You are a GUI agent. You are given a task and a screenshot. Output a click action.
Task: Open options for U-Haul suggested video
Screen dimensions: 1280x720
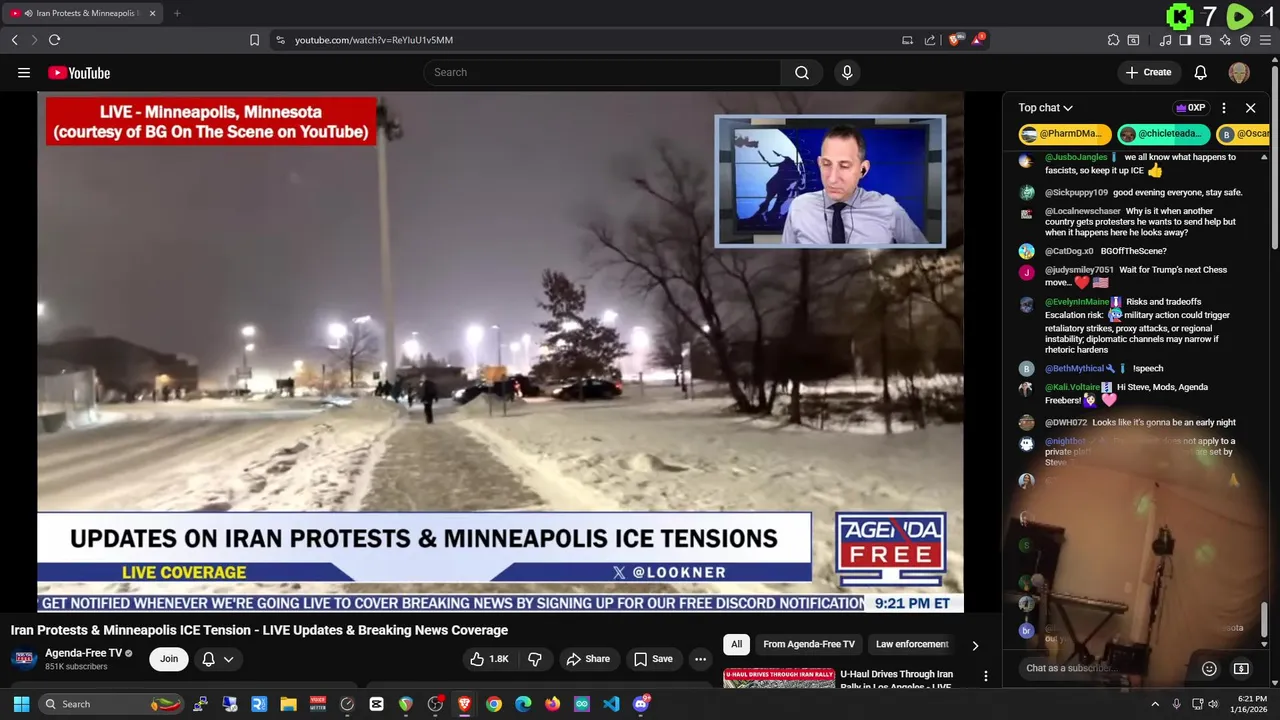[986, 676]
